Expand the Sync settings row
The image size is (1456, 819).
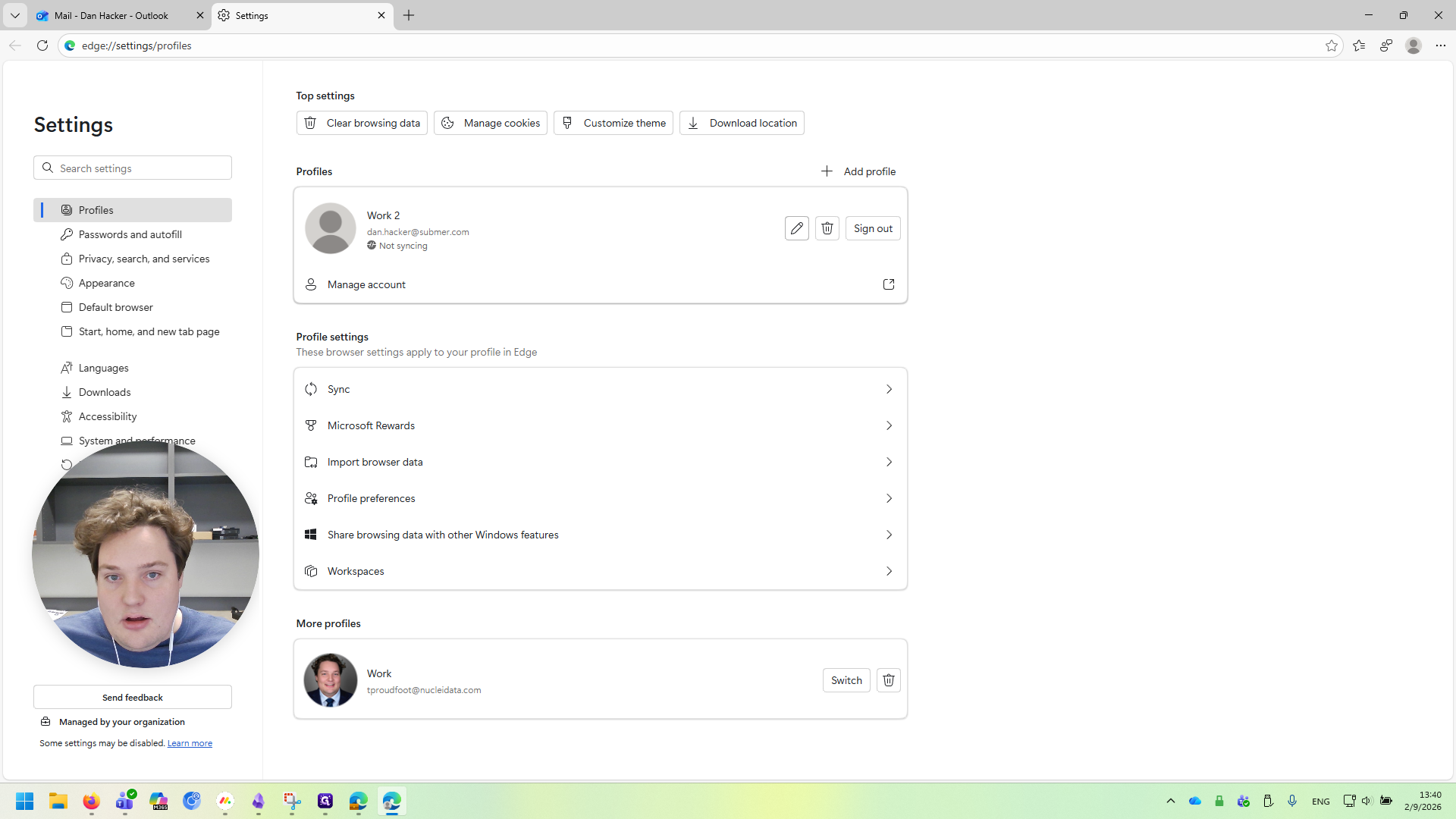tap(601, 389)
